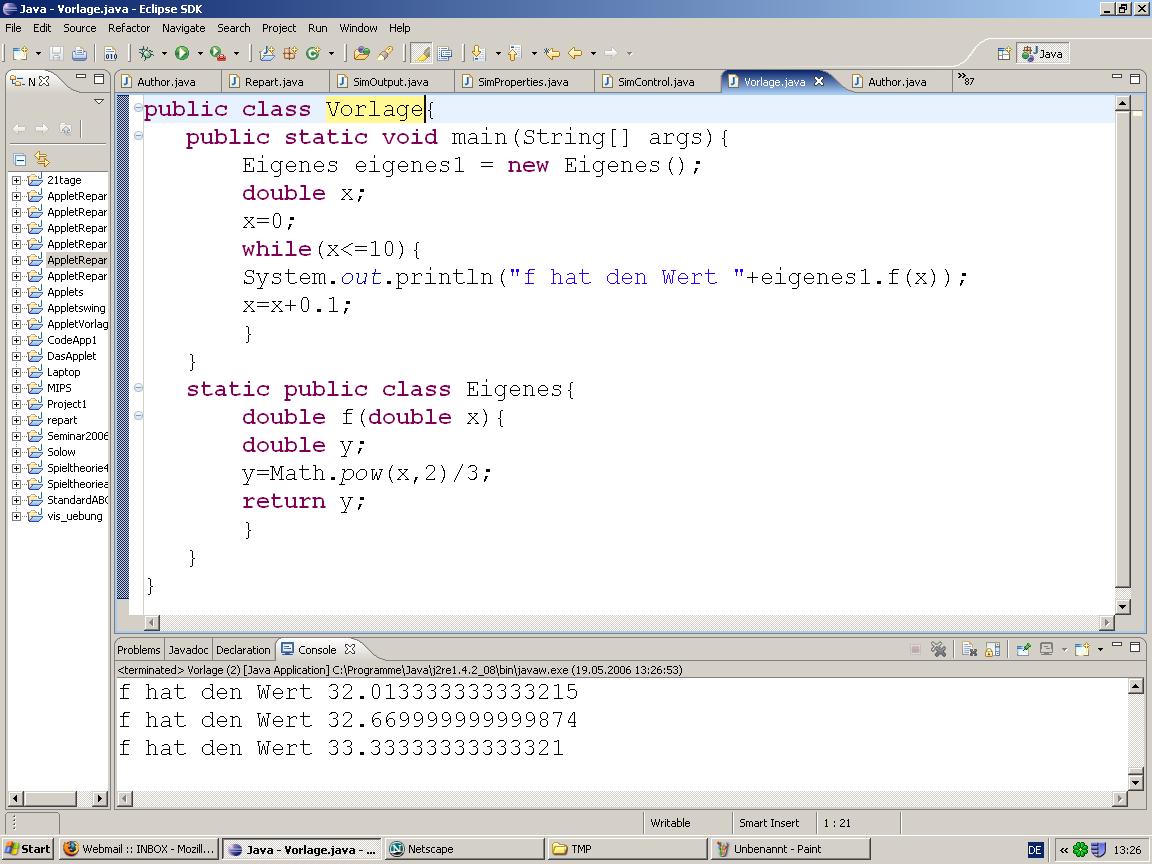This screenshot has width=1152, height=864.
Task: Toggle Scroll Lock in Console toolbar
Action: coord(992,649)
